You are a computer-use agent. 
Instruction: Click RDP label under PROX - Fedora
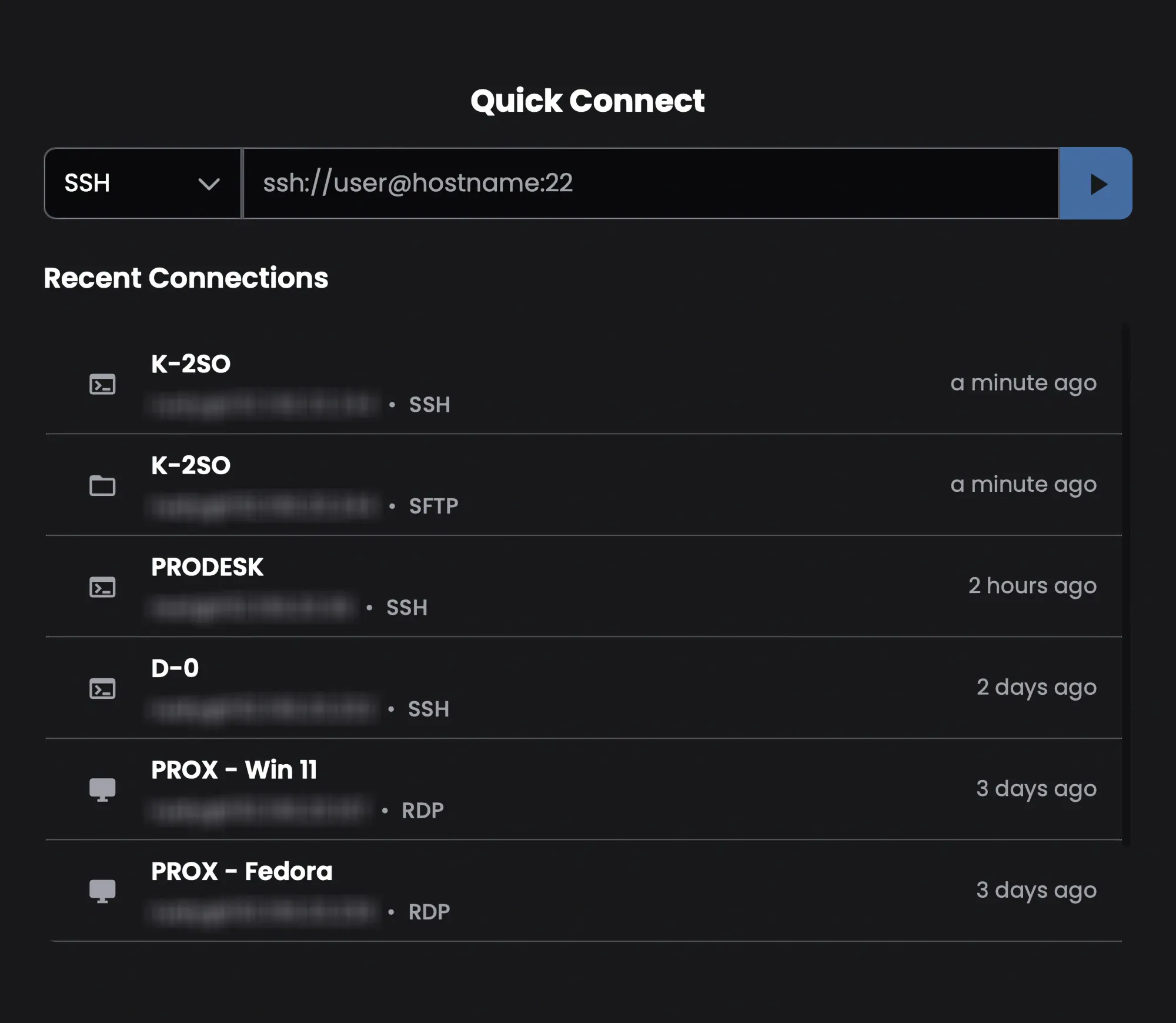pyautogui.click(x=429, y=912)
